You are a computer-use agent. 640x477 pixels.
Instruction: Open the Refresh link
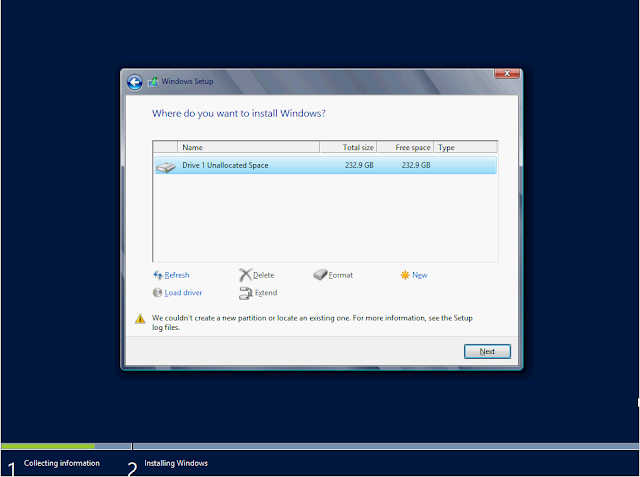(x=177, y=275)
